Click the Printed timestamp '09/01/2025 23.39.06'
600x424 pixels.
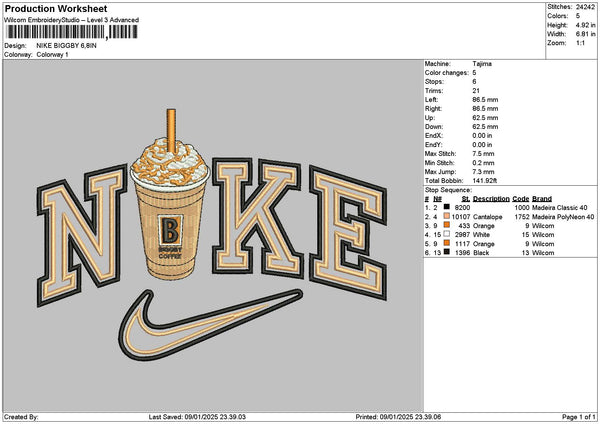pos(410,417)
